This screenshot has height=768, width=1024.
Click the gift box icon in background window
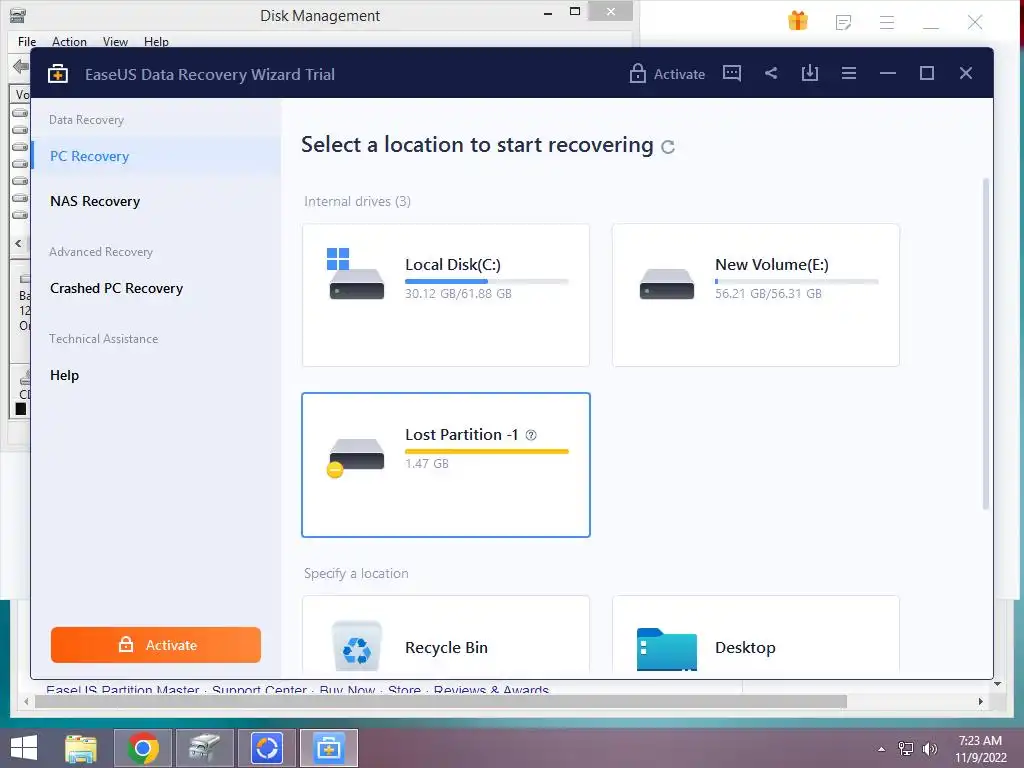pyautogui.click(x=798, y=21)
